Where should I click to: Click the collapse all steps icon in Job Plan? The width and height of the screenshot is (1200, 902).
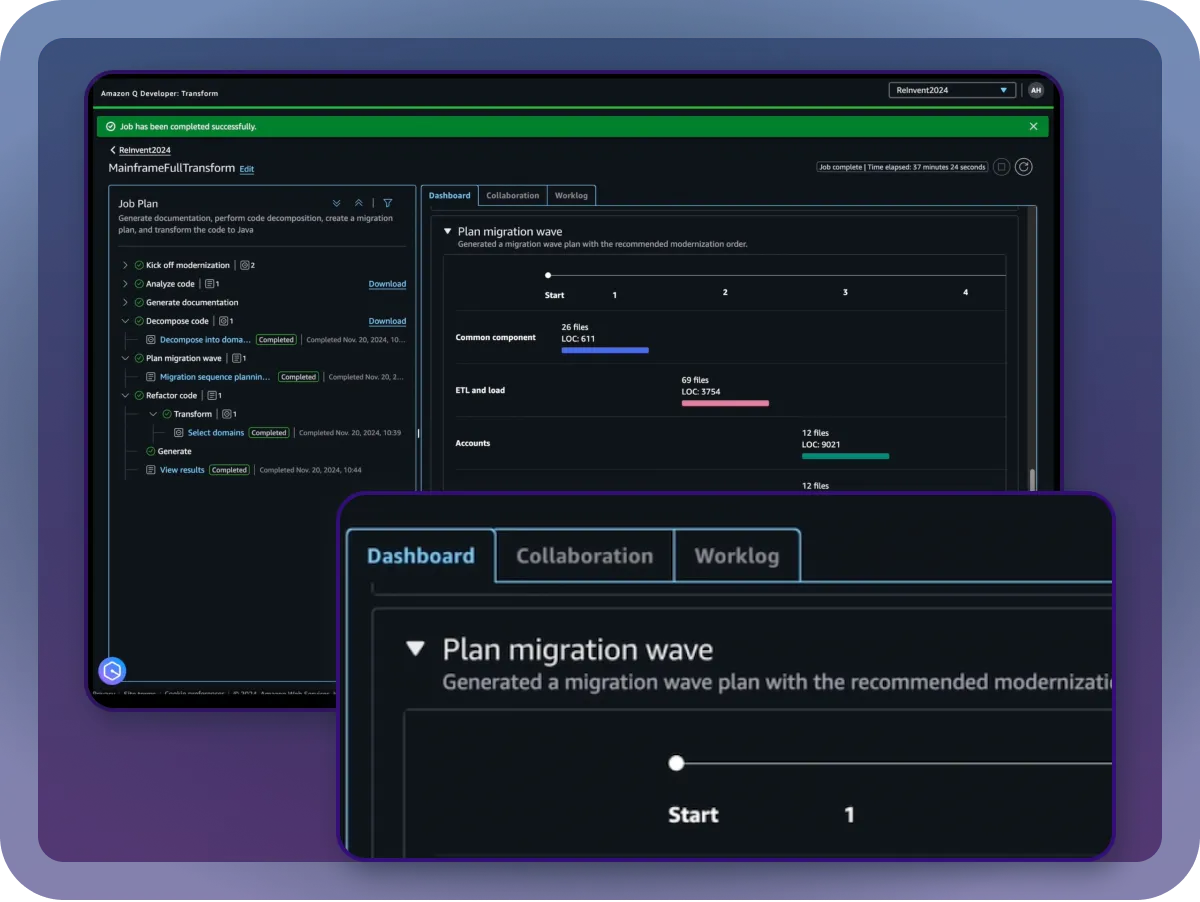tap(358, 202)
